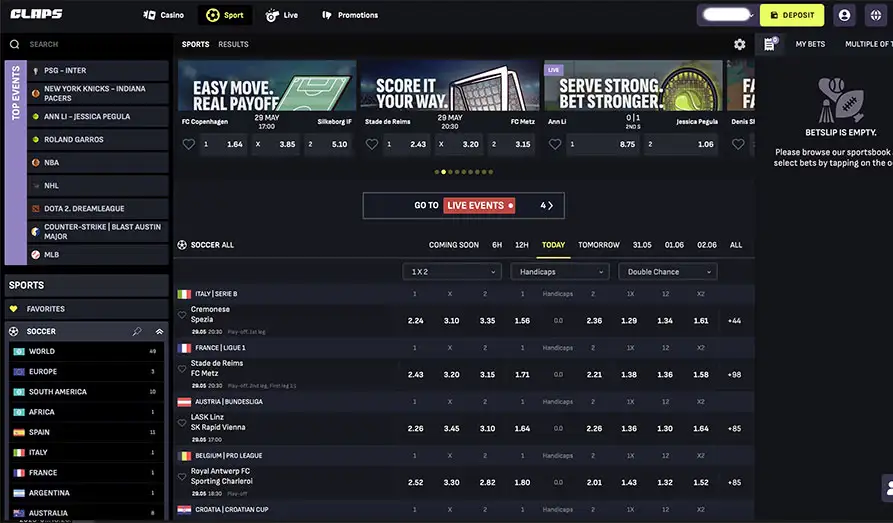Open the Casino section
The width and height of the screenshot is (893, 523).
pyautogui.click(x=163, y=15)
